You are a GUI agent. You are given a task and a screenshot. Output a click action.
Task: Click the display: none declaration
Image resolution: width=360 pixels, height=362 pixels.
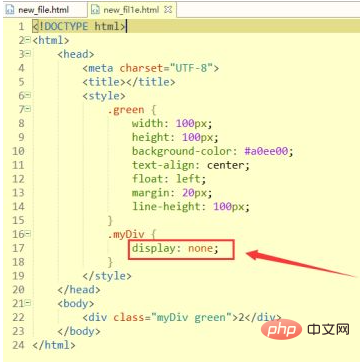(175, 248)
